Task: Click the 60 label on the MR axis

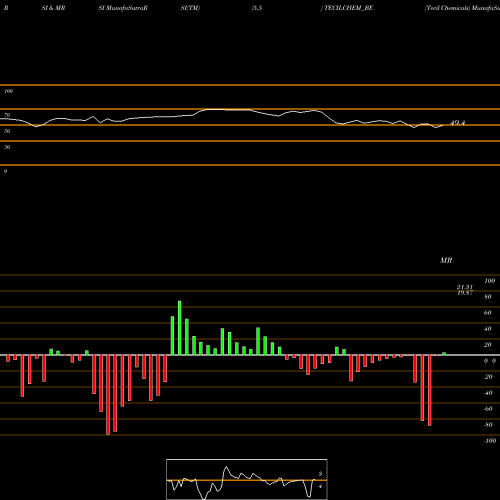Action: (x=487, y=313)
